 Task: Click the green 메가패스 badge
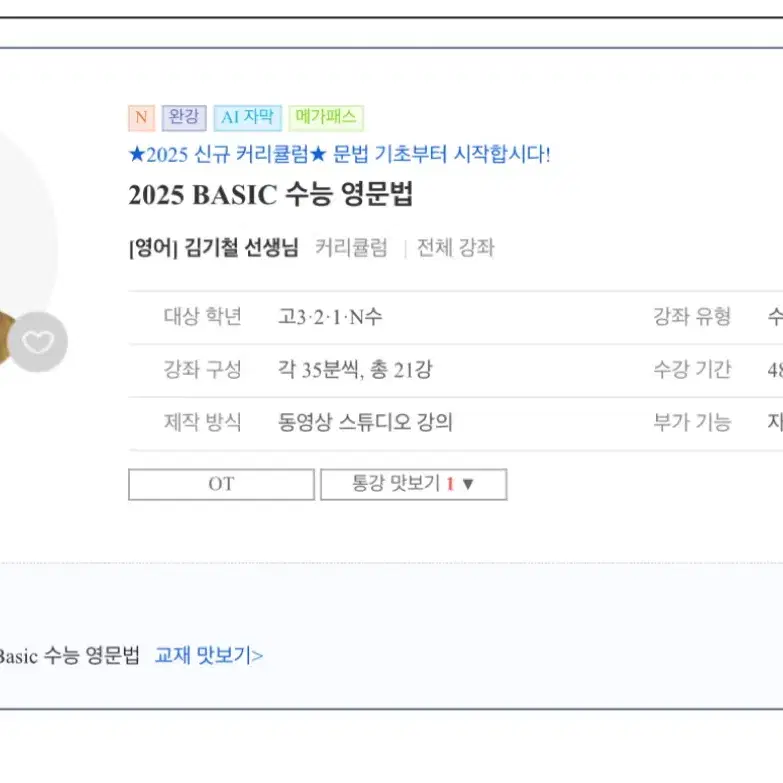326,118
